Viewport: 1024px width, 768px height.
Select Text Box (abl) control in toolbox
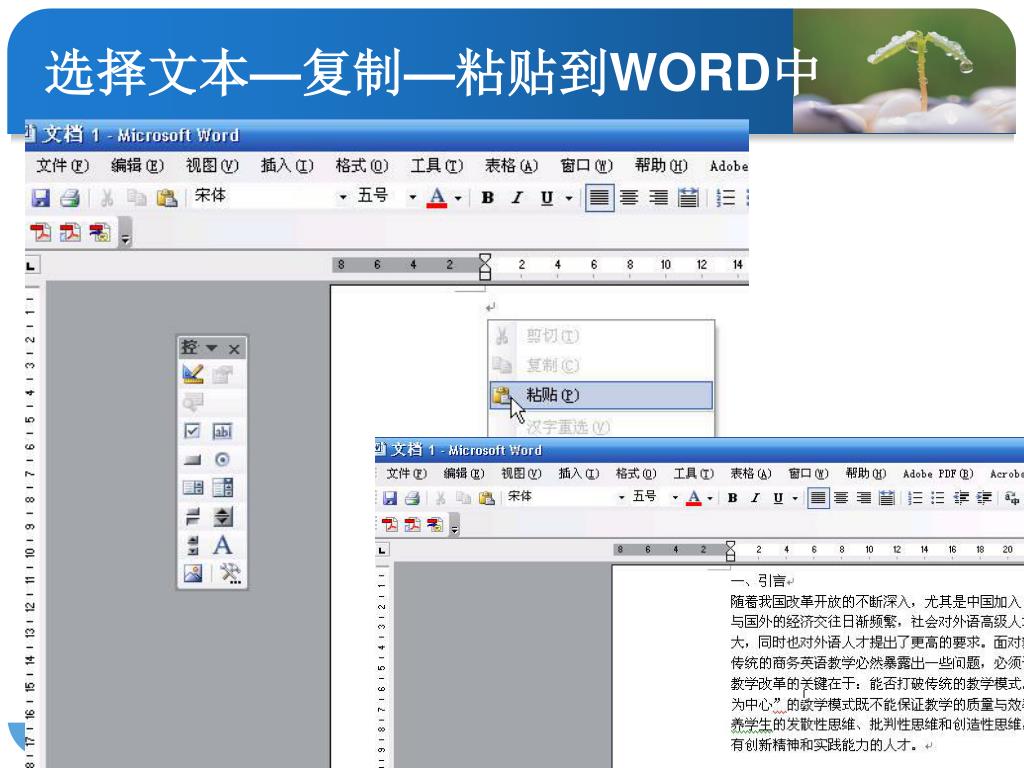click(x=222, y=431)
